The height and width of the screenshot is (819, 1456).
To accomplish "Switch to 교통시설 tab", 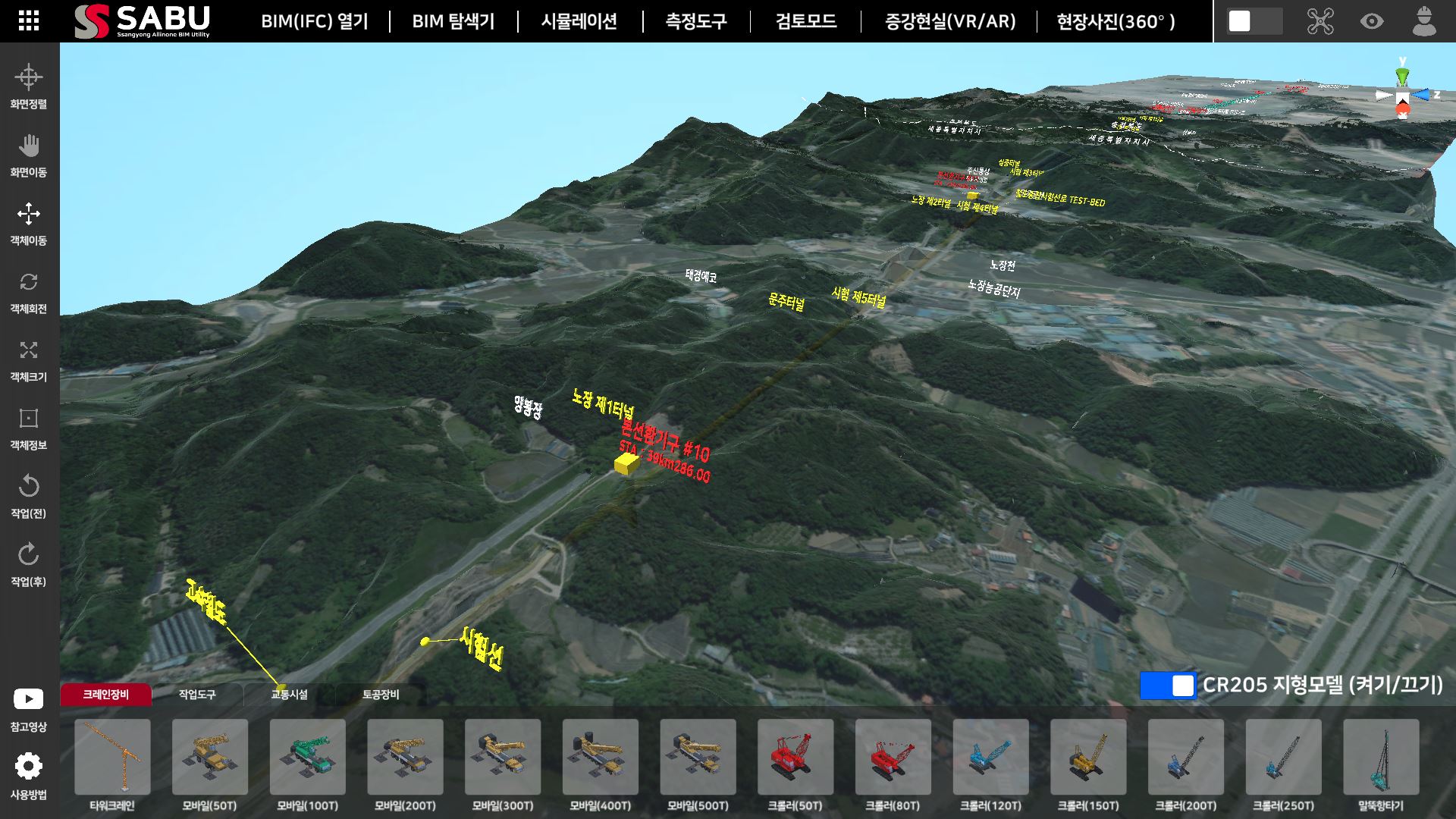I will coord(289,695).
